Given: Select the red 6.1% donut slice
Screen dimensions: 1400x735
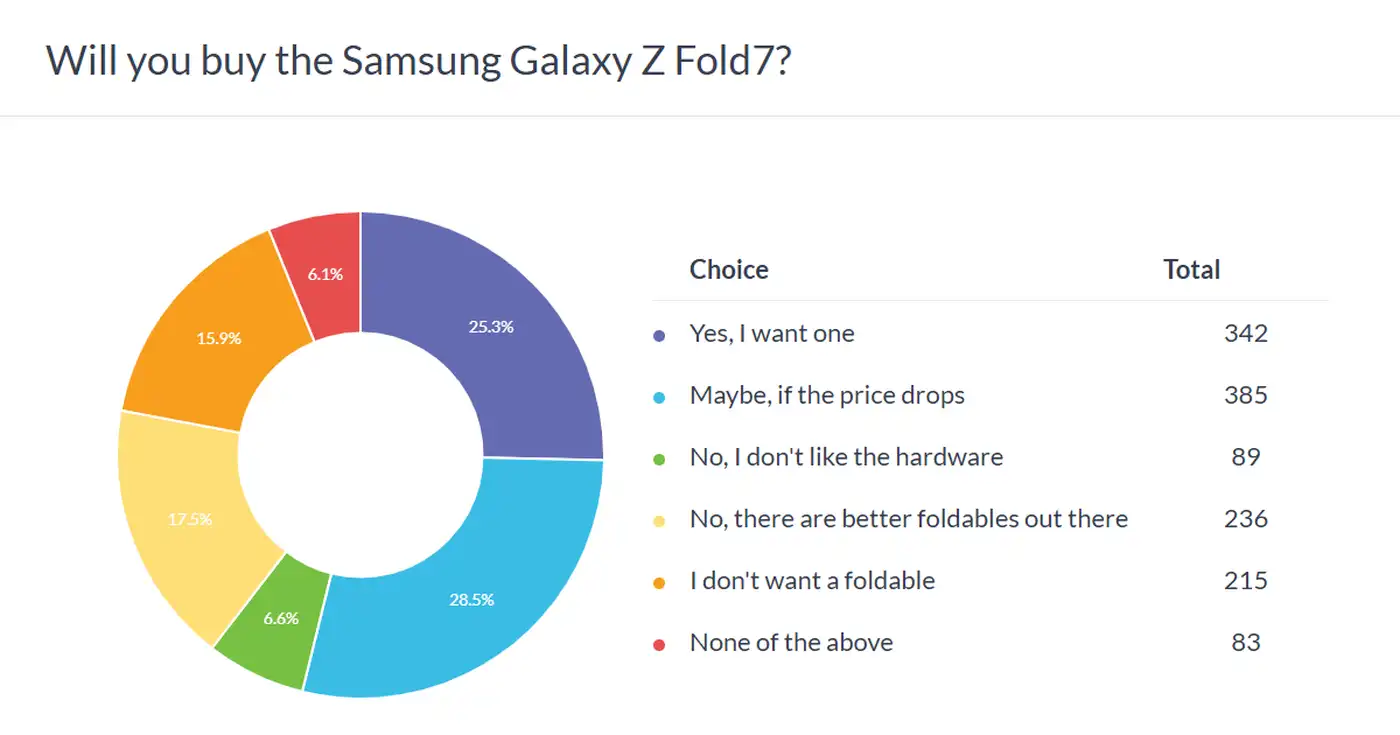Looking at the screenshot, I should 325,272.
